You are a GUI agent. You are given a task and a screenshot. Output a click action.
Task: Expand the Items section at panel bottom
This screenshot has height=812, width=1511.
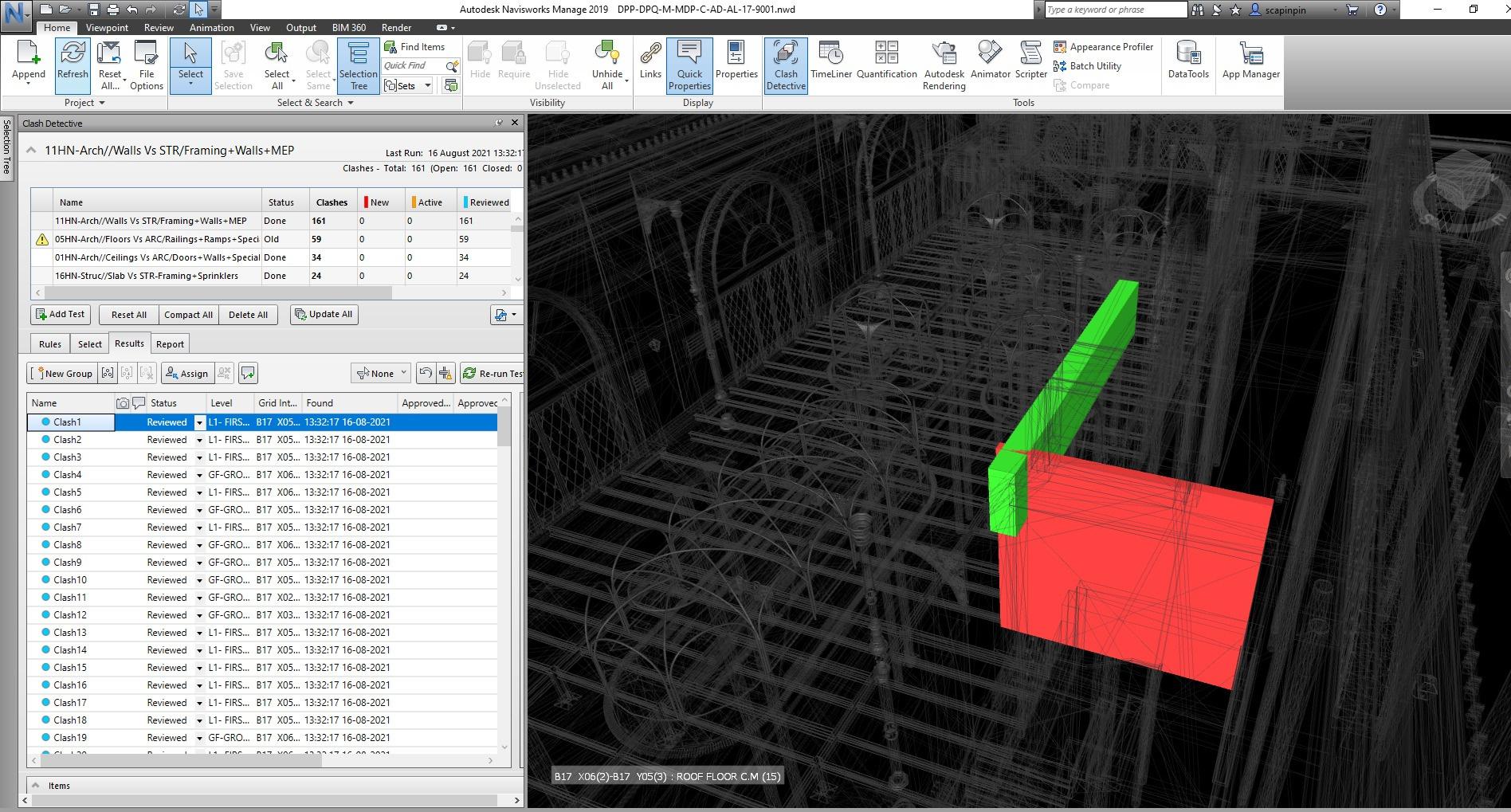coord(35,785)
